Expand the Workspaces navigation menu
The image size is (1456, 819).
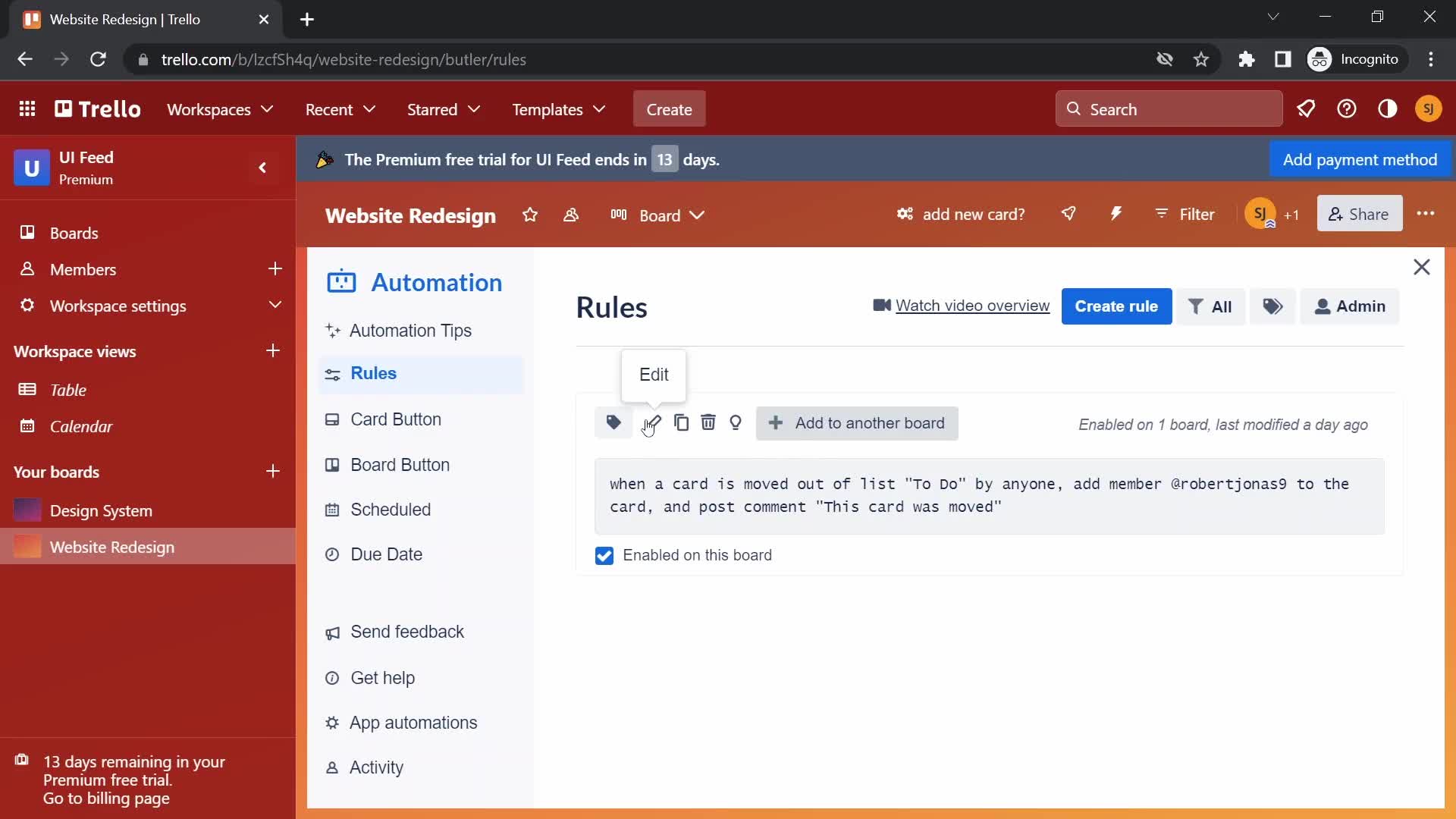(x=221, y=109)
